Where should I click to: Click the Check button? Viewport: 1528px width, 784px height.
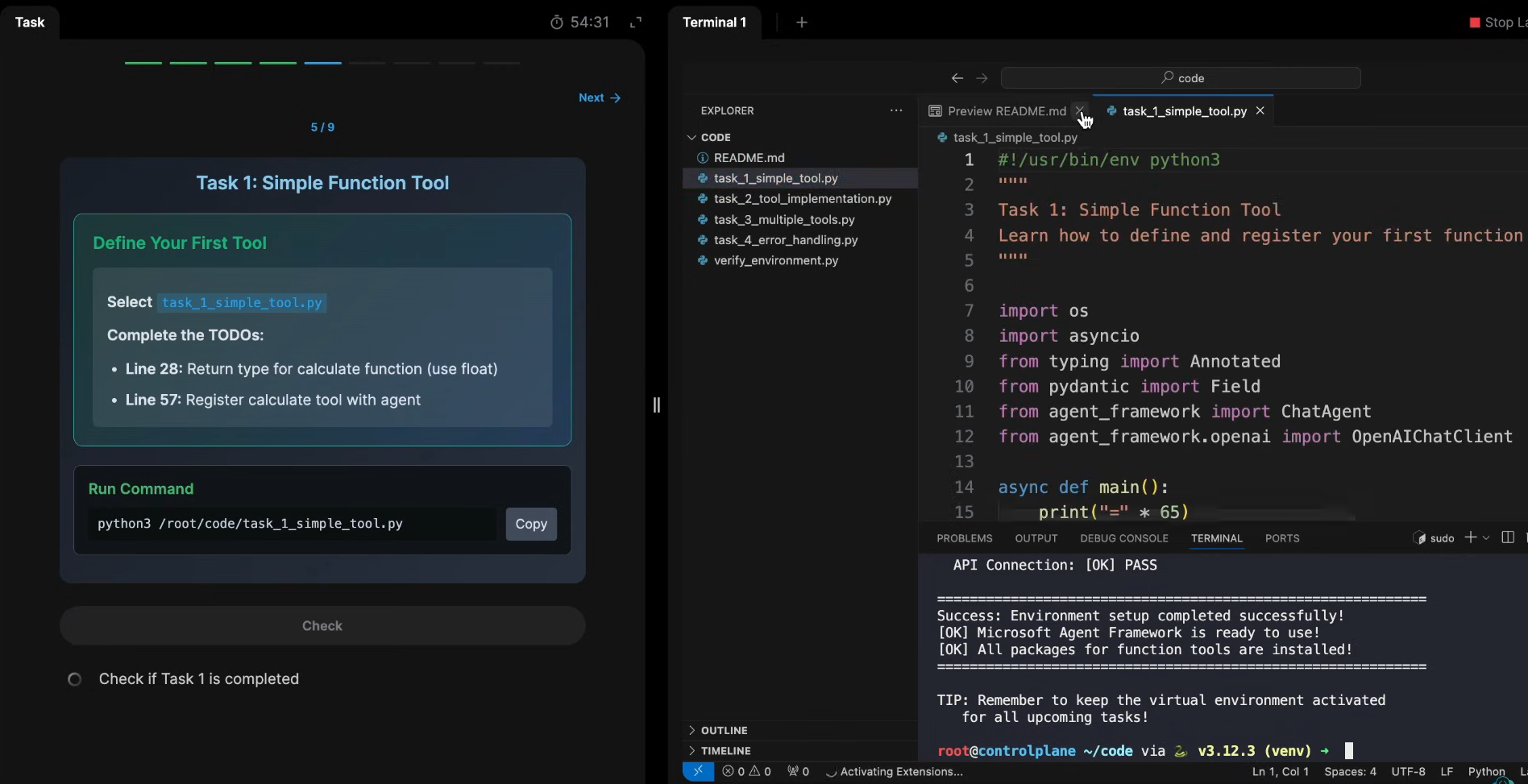(x=322, y=626)
